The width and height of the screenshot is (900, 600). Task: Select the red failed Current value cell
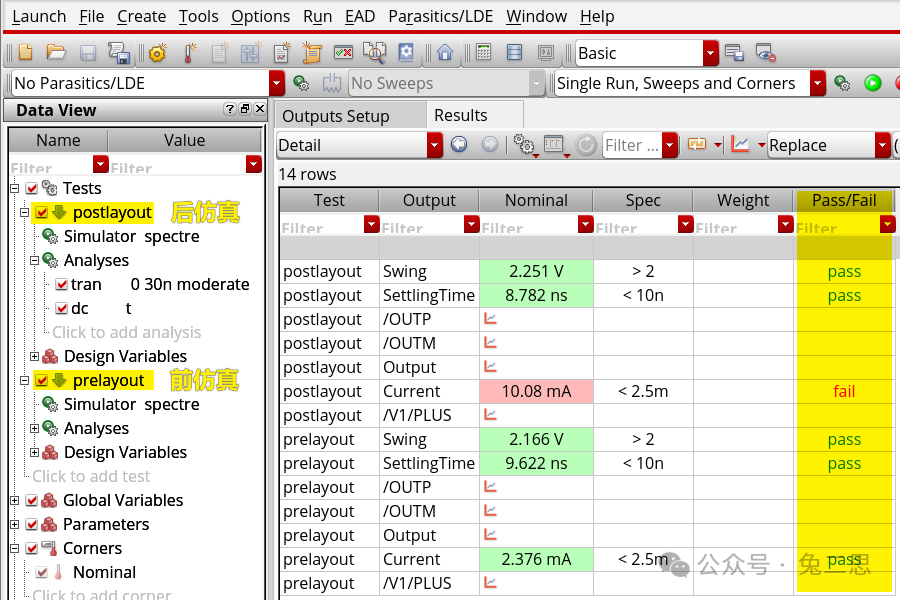click(x=536, y=391)
